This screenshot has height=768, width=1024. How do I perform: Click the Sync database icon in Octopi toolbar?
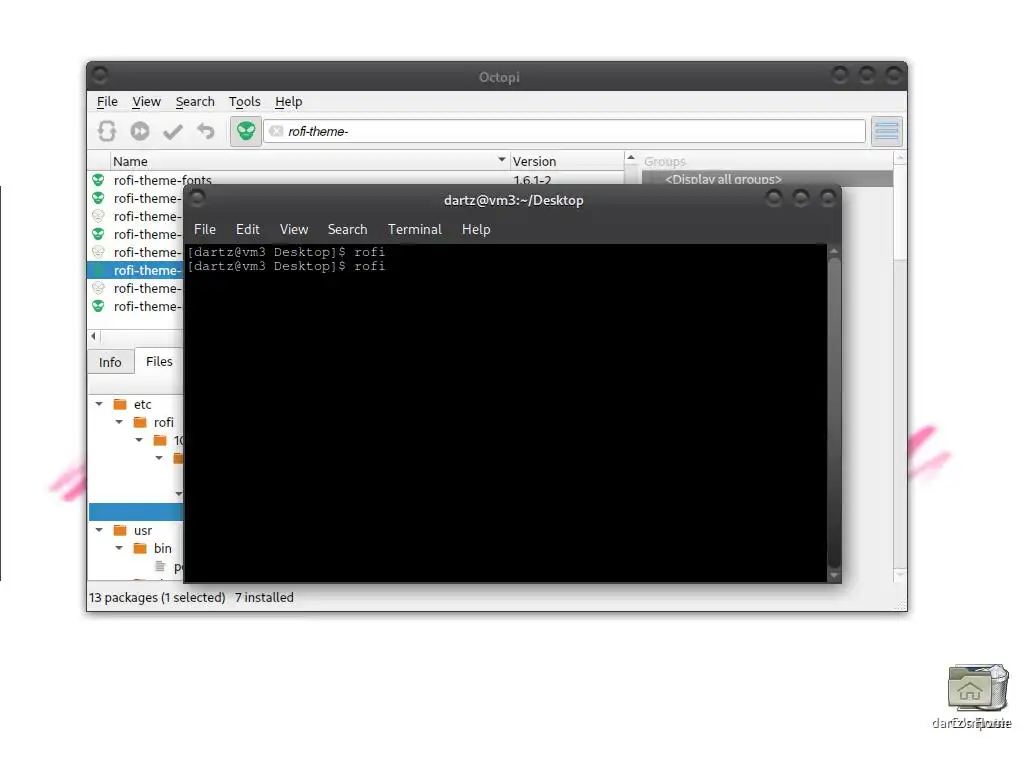click(x=107, y=131)
